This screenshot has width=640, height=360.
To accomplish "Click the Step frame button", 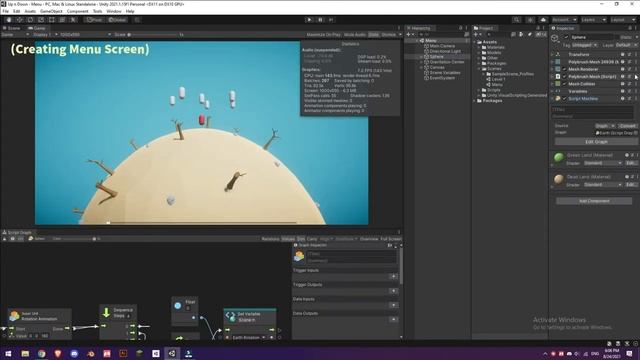I will pyautogui.click(x=331, y=20).
